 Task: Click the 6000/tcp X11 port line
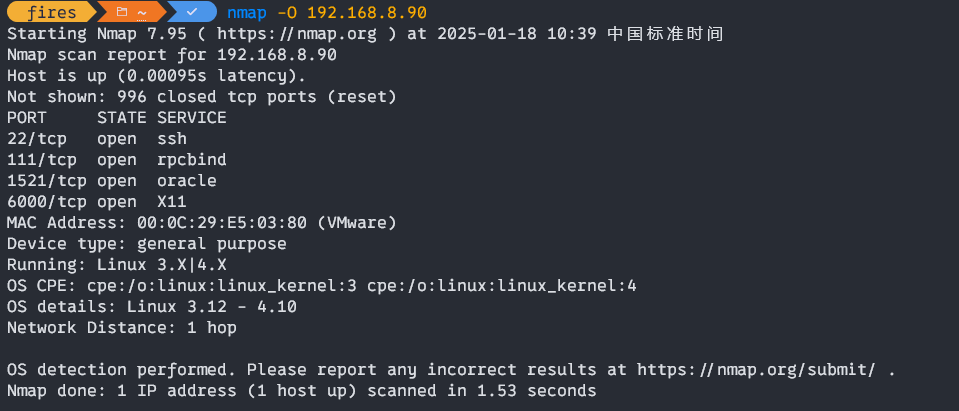tap(97, 202)
